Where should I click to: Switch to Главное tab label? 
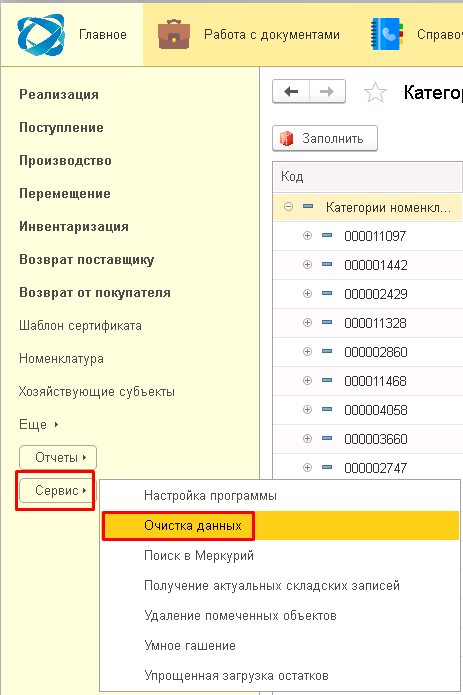[x=103, y=35]
